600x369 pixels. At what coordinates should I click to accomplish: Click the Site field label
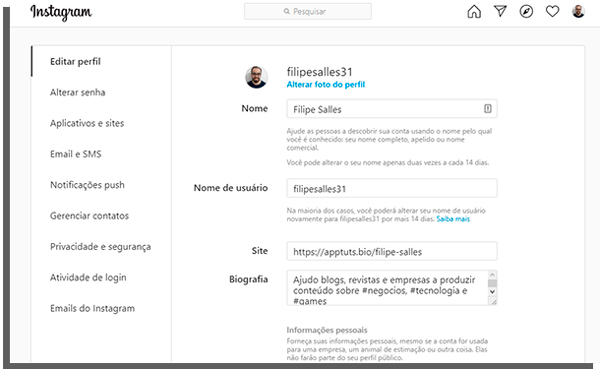click(x=259, y=251)
